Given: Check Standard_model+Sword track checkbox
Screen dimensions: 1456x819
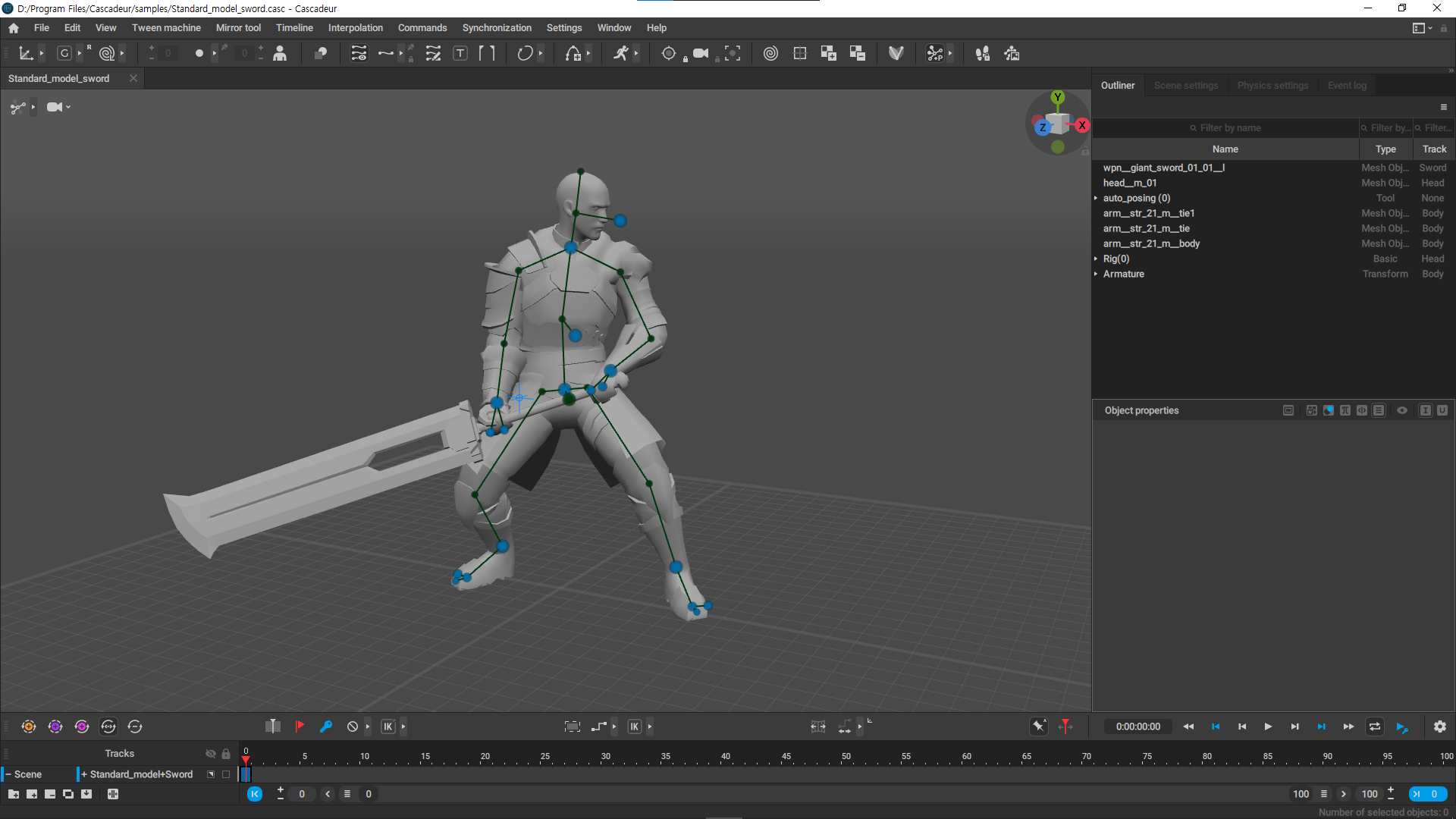Looking at the screenshot, I should (226, 774).
